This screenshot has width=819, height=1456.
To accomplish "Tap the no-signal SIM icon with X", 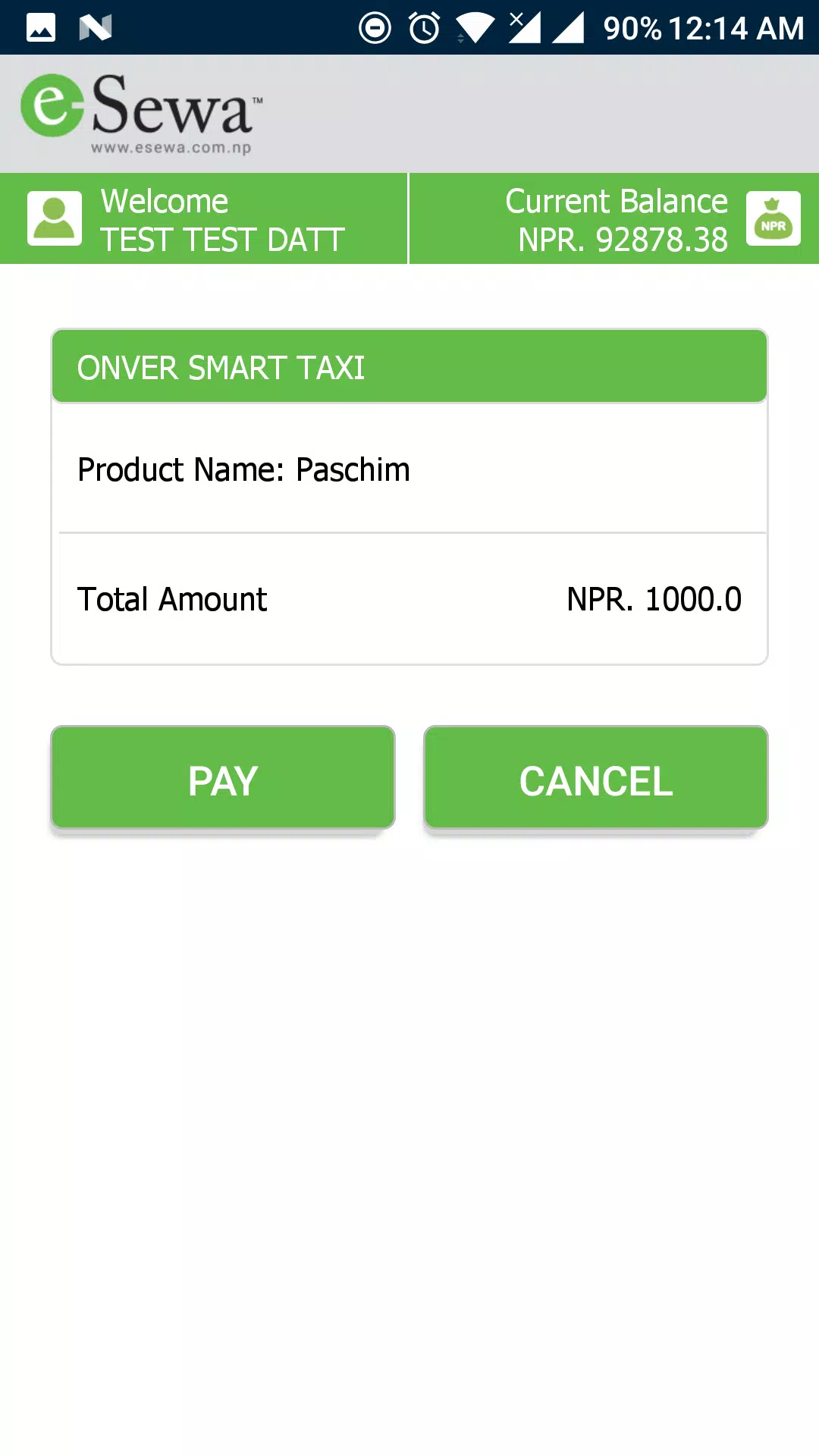I will [525, 27].
